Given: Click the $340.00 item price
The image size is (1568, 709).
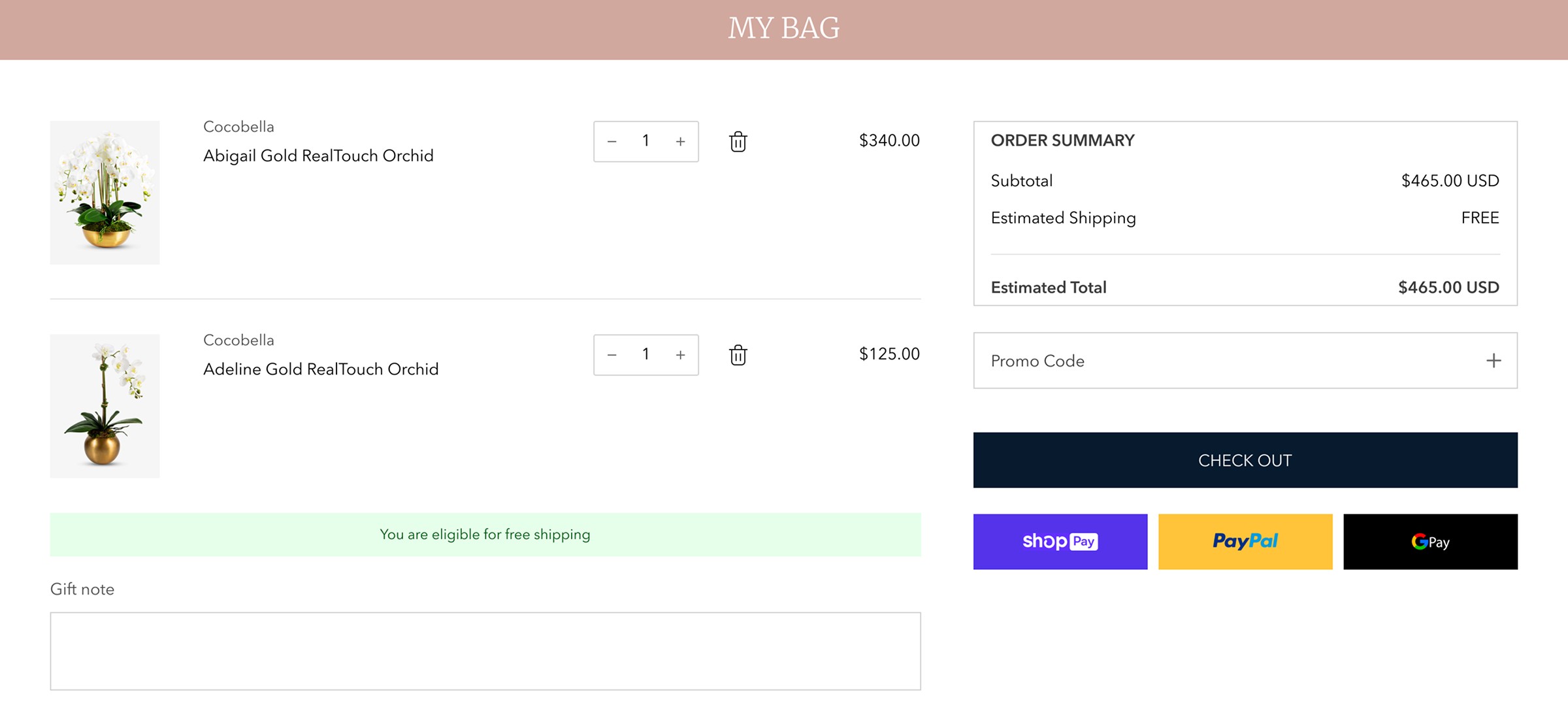Looking at the screenshot, I should click(889, 140).
